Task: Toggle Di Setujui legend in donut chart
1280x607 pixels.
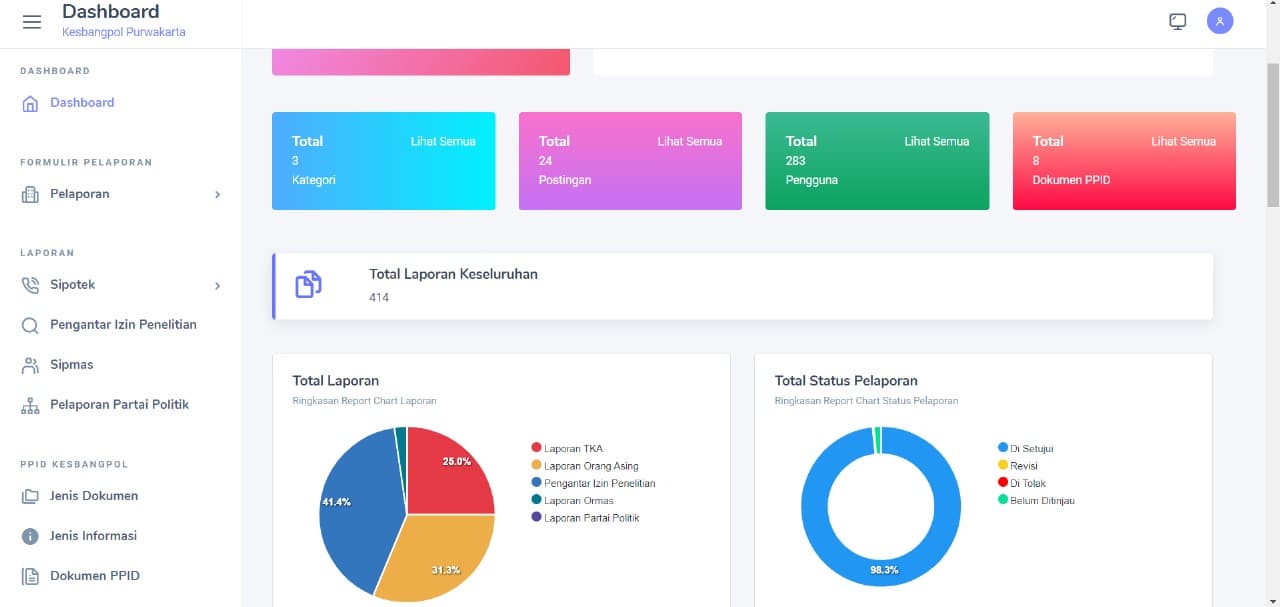Action: (x=1030, y=448)
